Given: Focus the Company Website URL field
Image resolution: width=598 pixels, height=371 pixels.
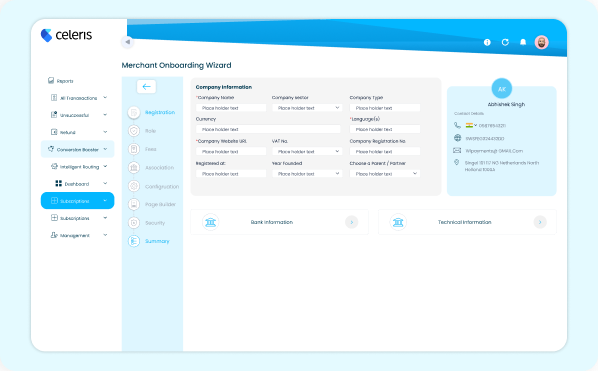Looking at the screenshot, I should [231, 151].
